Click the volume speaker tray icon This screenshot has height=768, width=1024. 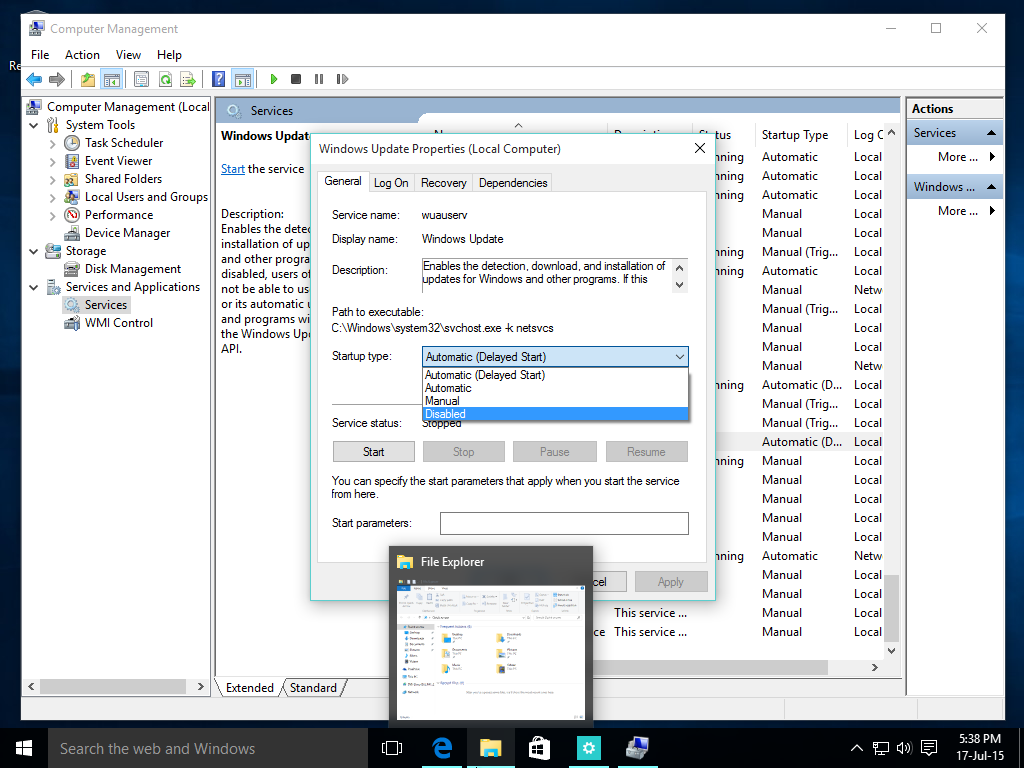click(904, 748)
